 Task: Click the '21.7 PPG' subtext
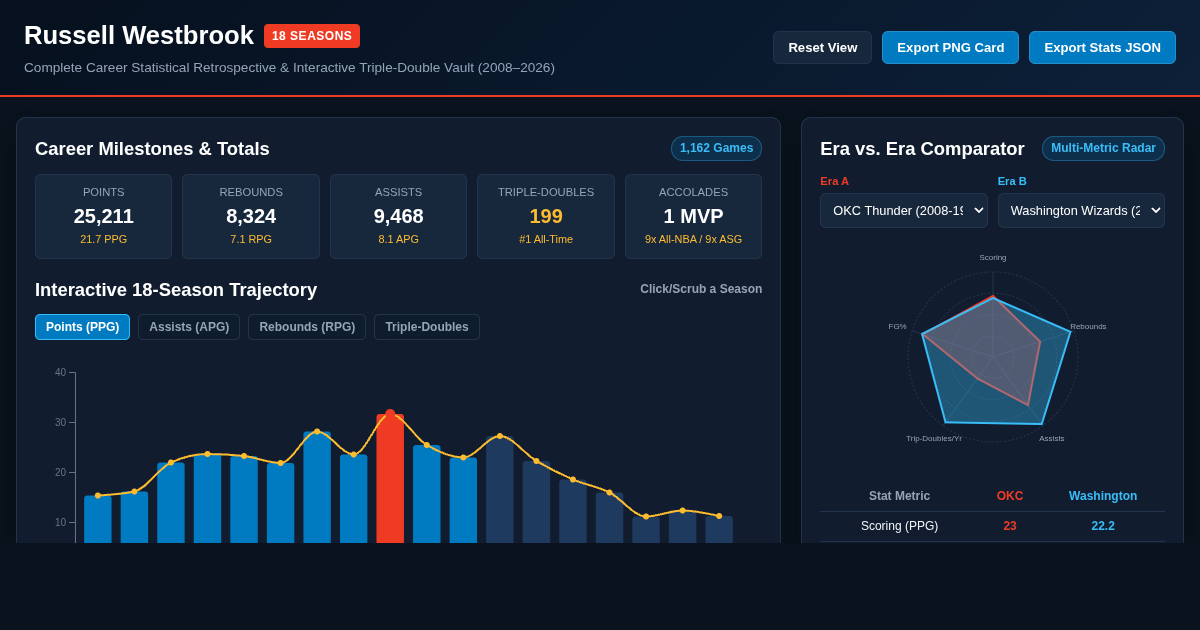coord(103,239)
